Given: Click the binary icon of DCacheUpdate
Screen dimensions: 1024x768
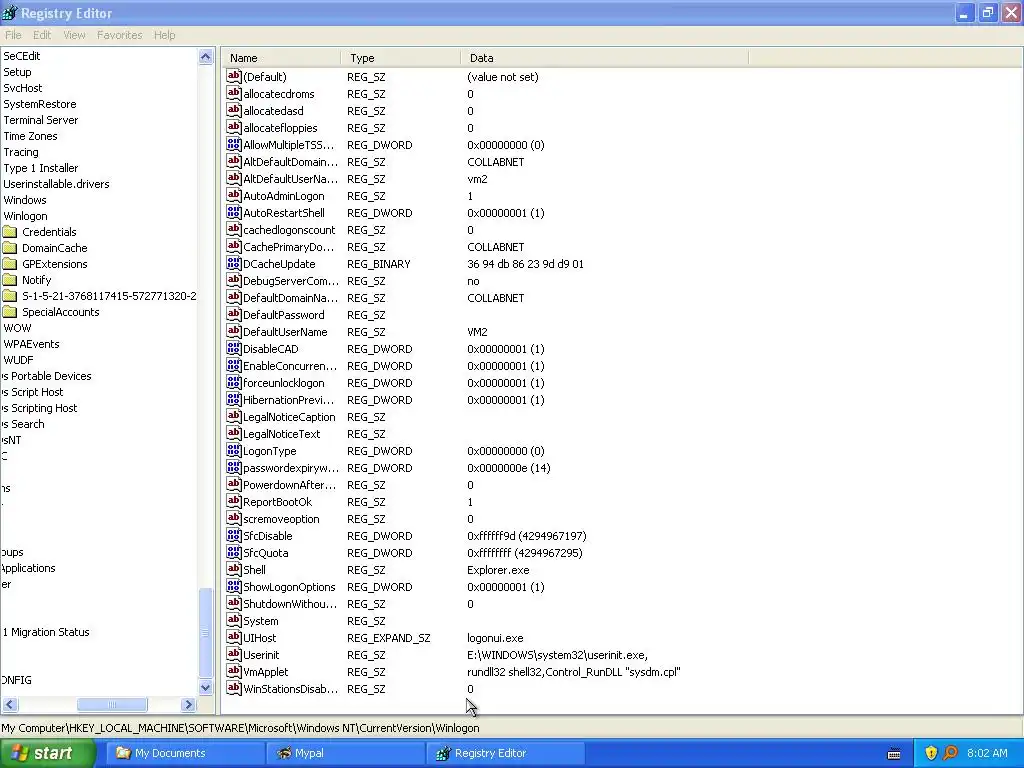Looking at the screenshot, I should point(234,263).
